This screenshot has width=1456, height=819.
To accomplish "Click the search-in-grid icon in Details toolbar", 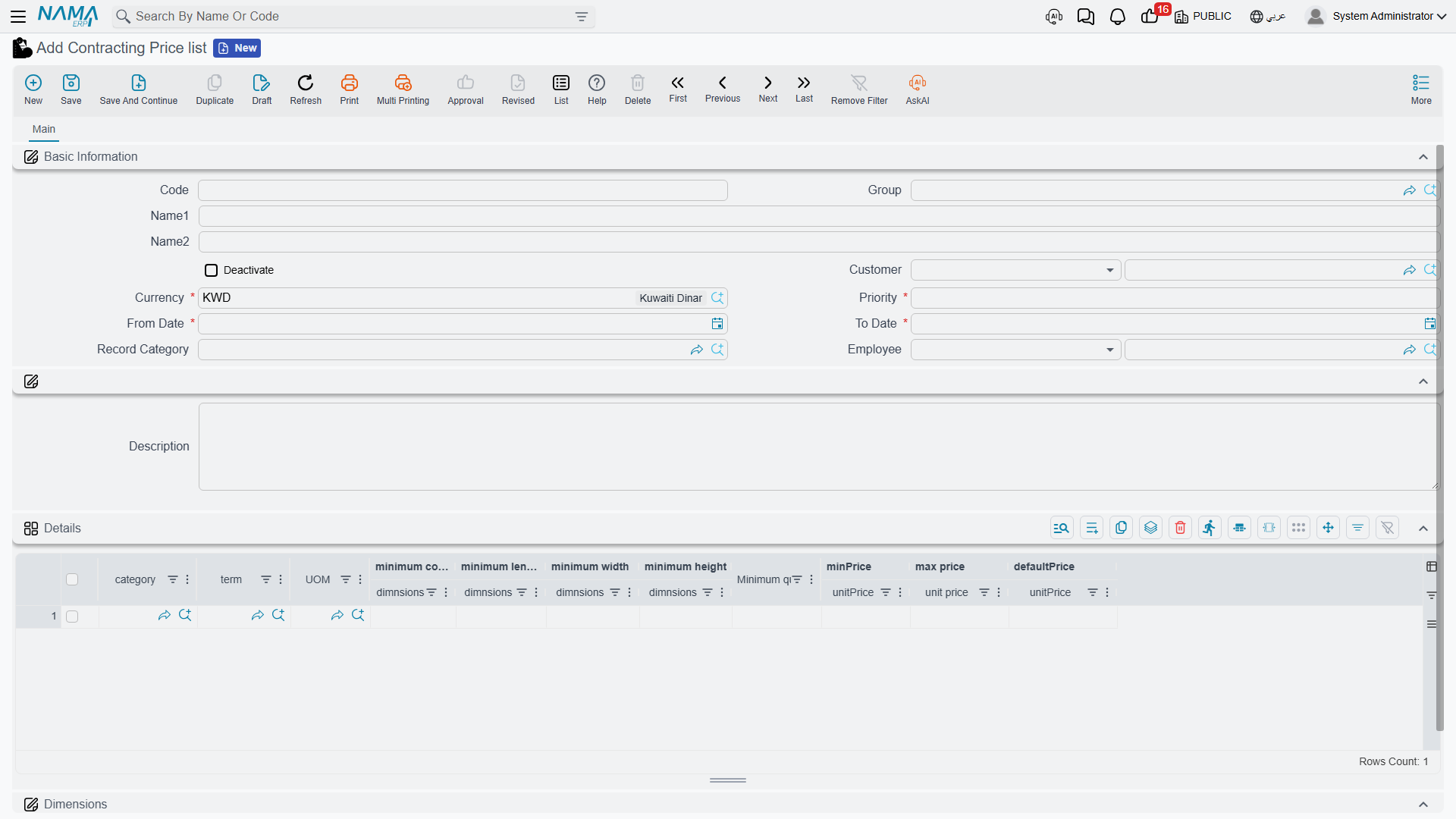I will 1062,528.
